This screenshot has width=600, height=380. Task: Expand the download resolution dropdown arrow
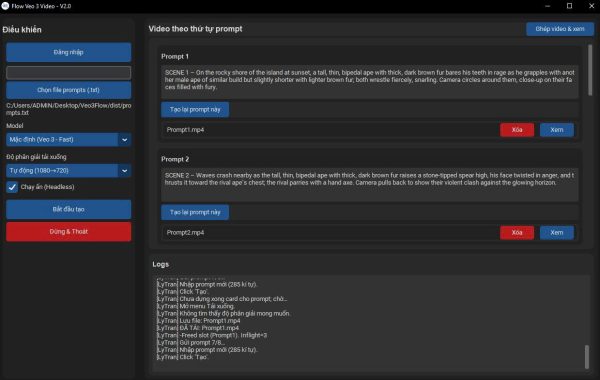pyautogui.click(x=125, y=171)
